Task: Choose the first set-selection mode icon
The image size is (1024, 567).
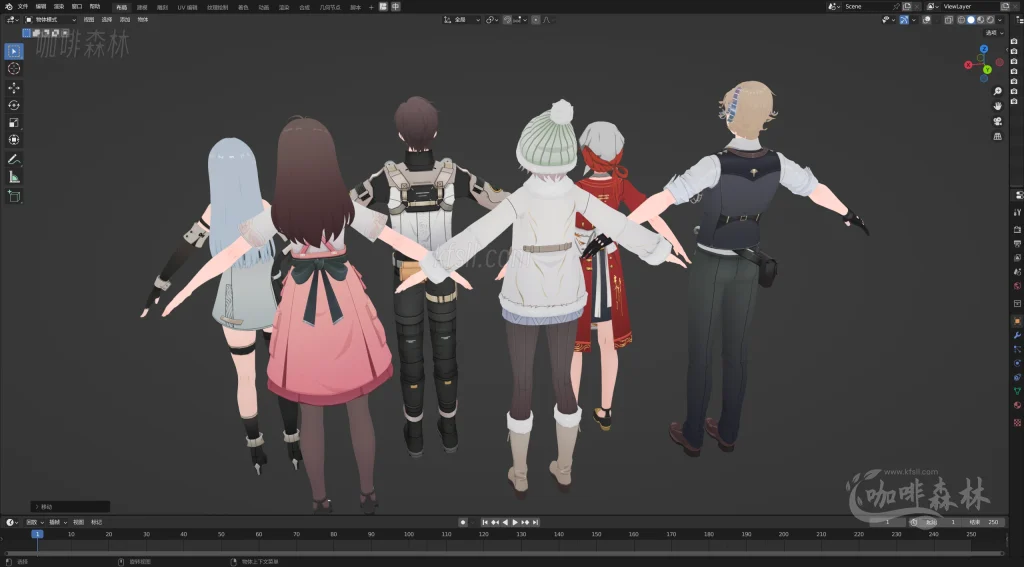Action: click(27, 33)
